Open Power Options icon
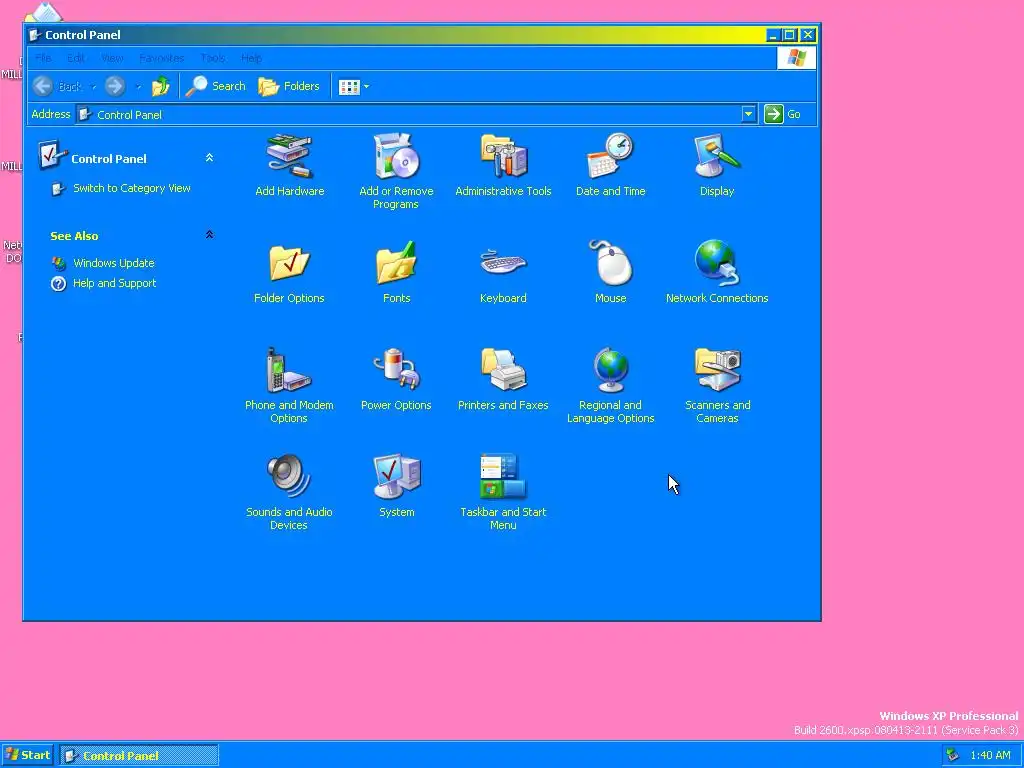Image resolution: width=1024 pixels, height=768 pixels. point(396,379)
